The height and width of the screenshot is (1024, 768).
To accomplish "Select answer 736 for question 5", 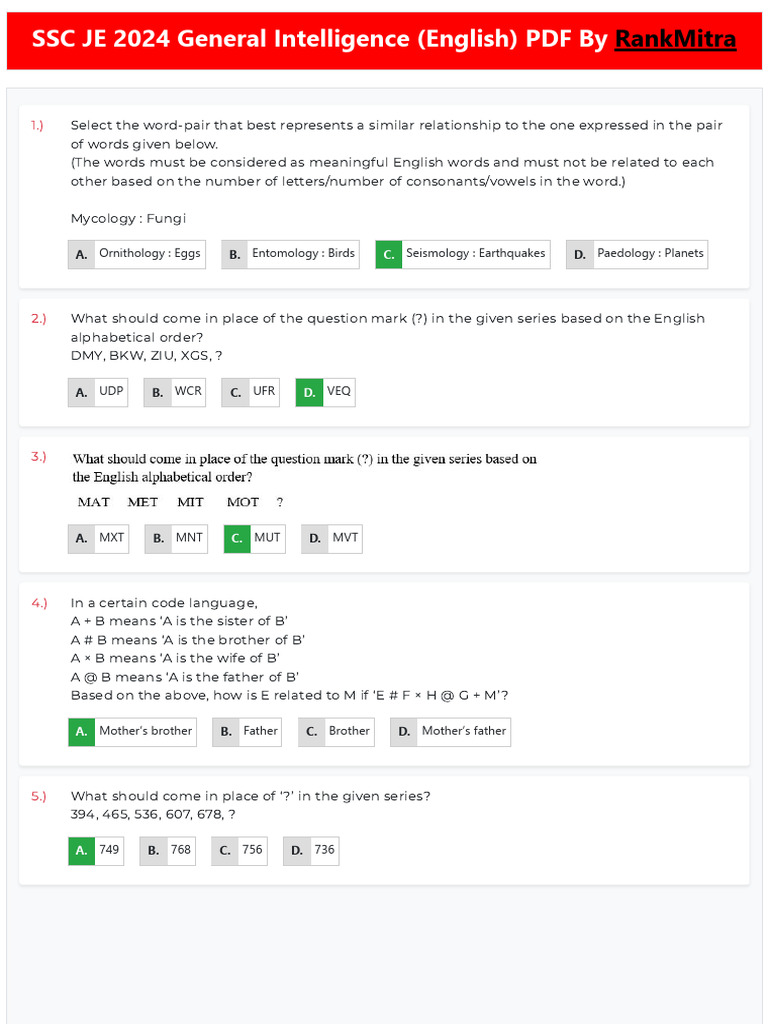I will click(311, 850).
